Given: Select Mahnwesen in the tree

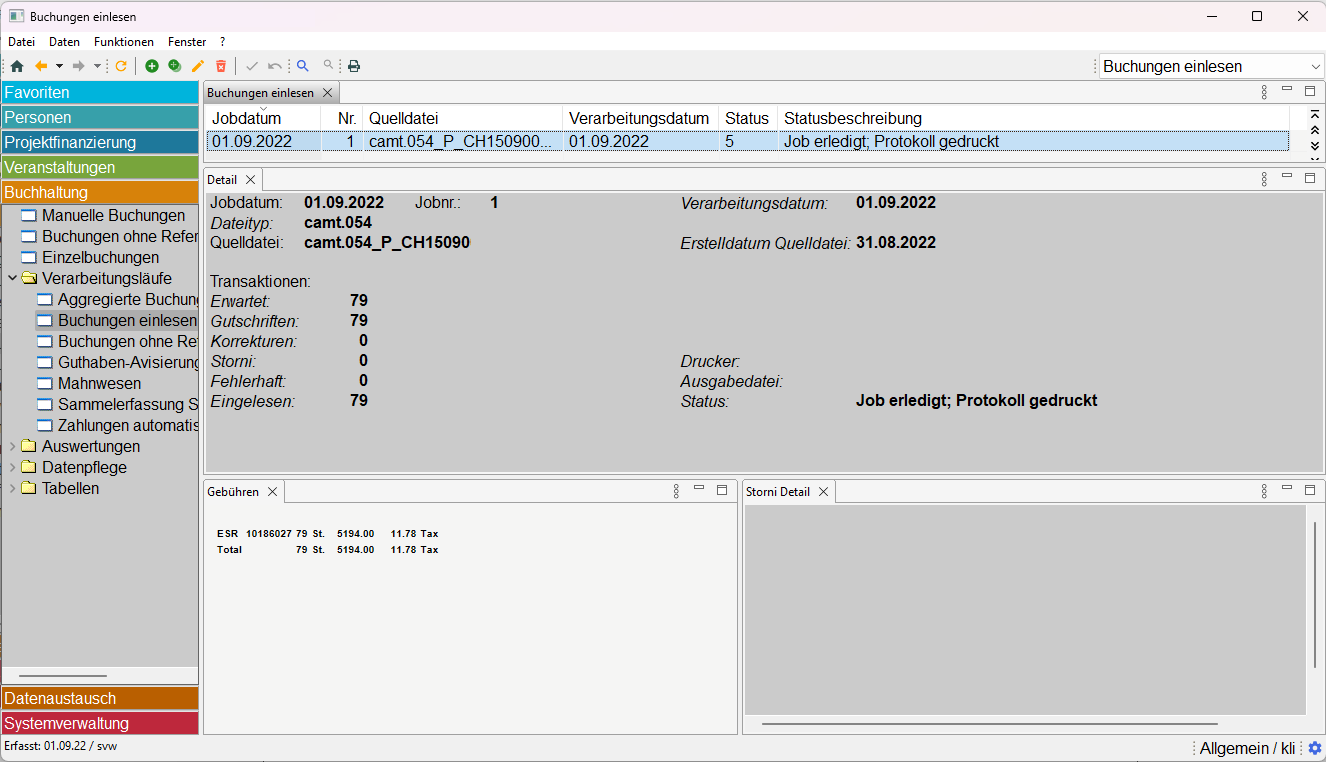Looking at the screenshot, I should click(99, 383).
